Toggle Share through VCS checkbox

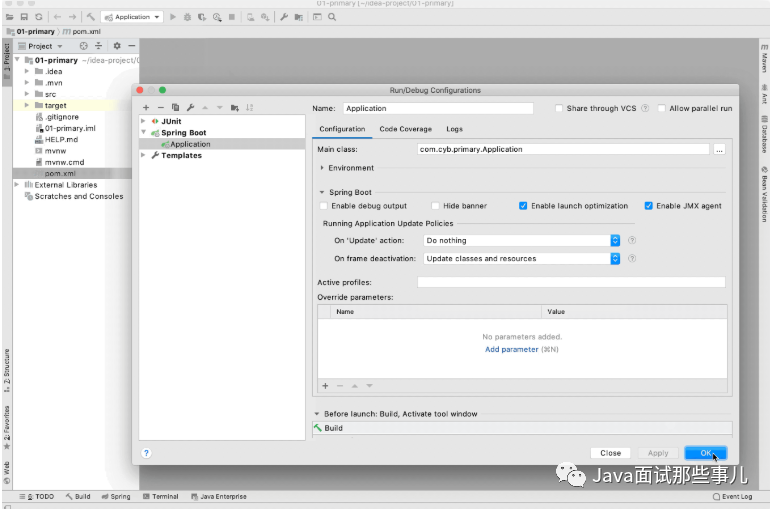[559, 108]
